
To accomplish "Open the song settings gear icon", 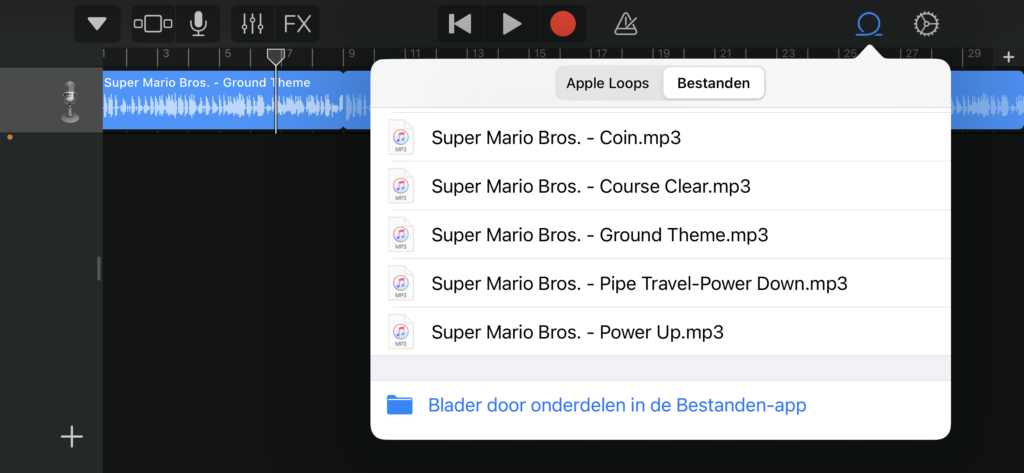I will coord(926,24).
